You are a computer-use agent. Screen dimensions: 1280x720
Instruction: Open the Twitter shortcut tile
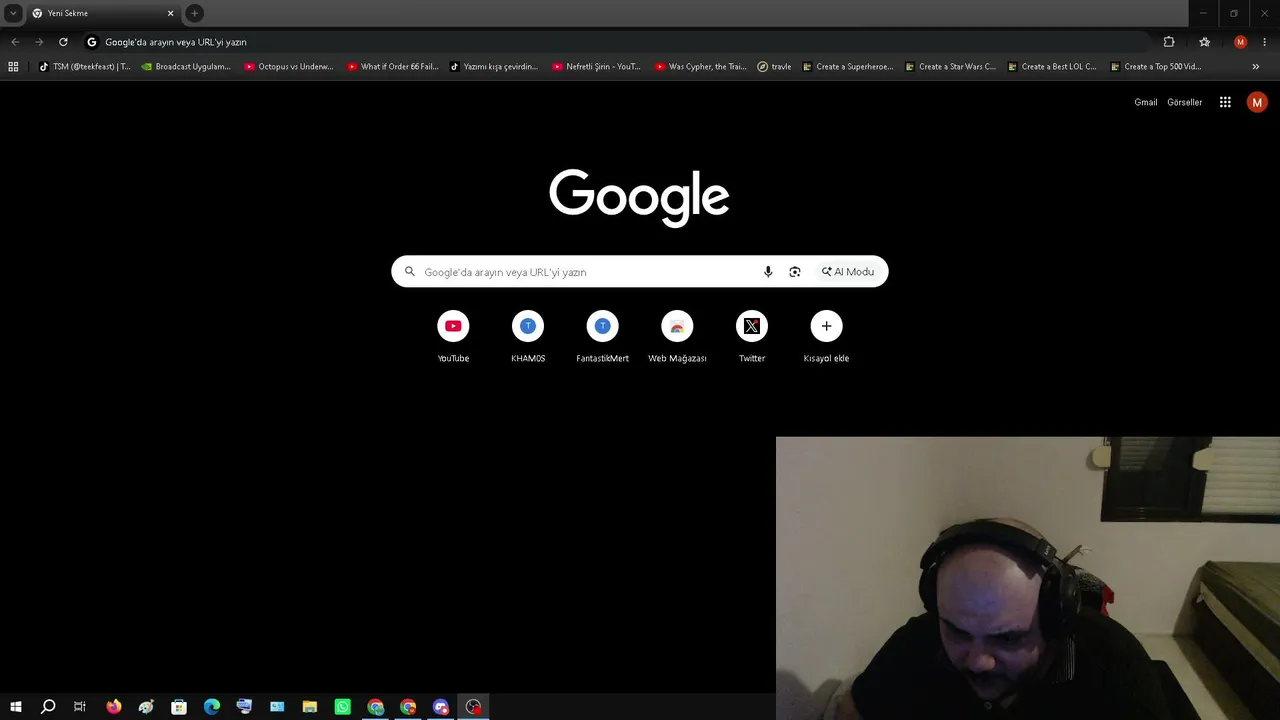[x=752, y=336]
